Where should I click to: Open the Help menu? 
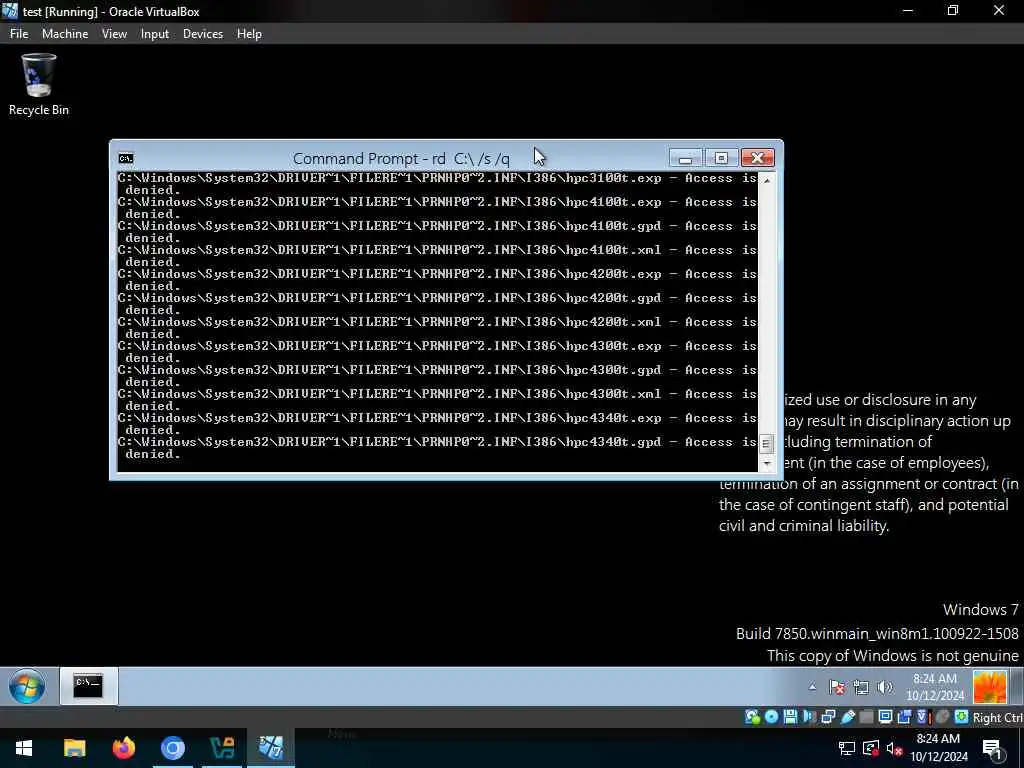[x=249, y=34]
